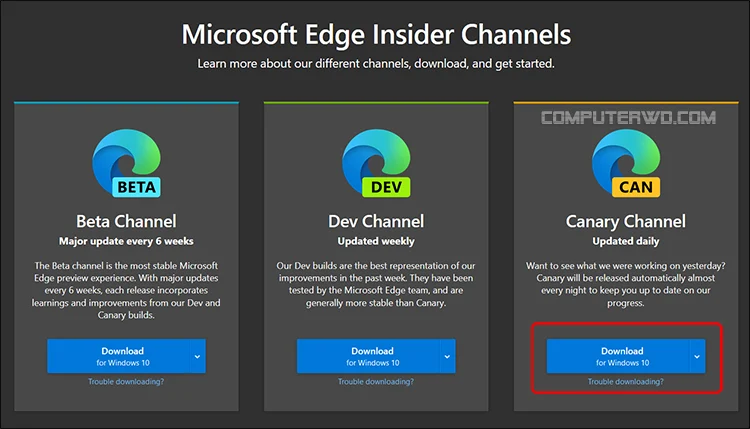Open Trouble downloading link under Beta

coord(126,382)
